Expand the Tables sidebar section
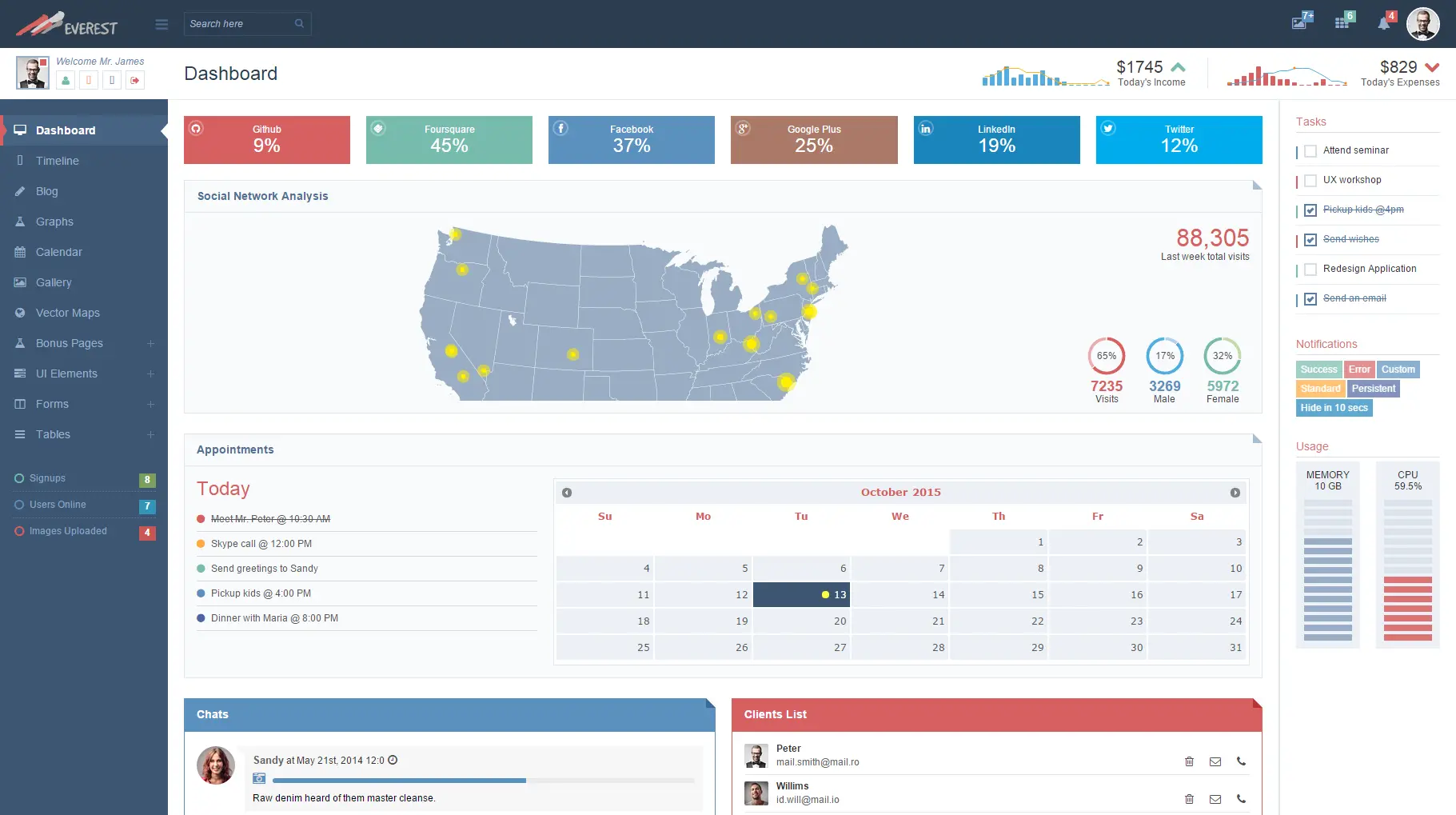The width and height of the screenshot is (1456, 815). 150,434
